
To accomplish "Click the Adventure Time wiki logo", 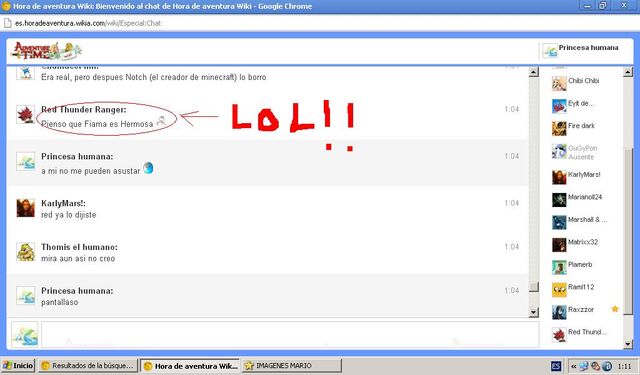I will click(x=46, y=51).
